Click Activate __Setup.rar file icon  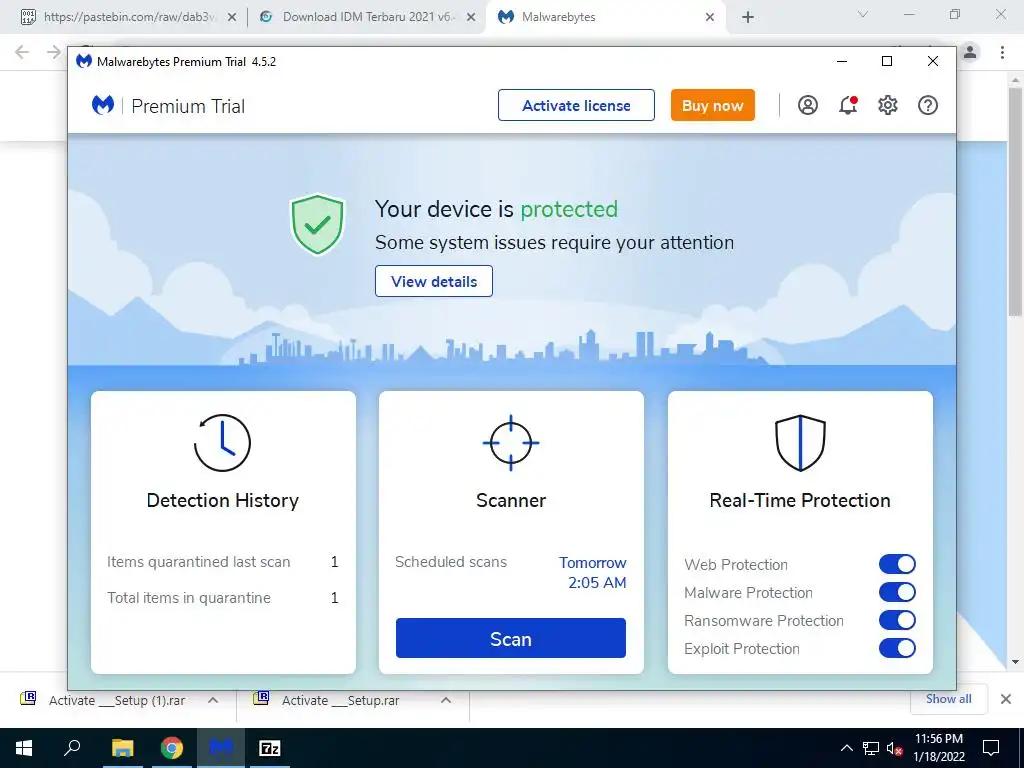click(x=261, y=699)
